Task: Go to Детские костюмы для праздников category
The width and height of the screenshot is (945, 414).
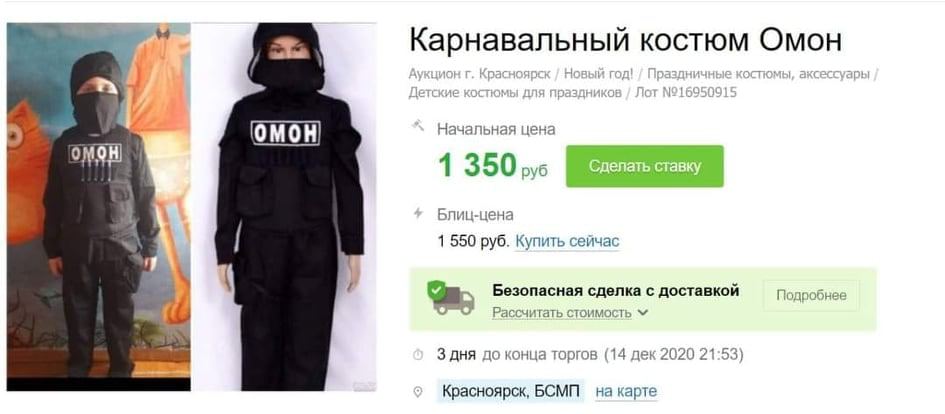Action: [x=515, y=93]
